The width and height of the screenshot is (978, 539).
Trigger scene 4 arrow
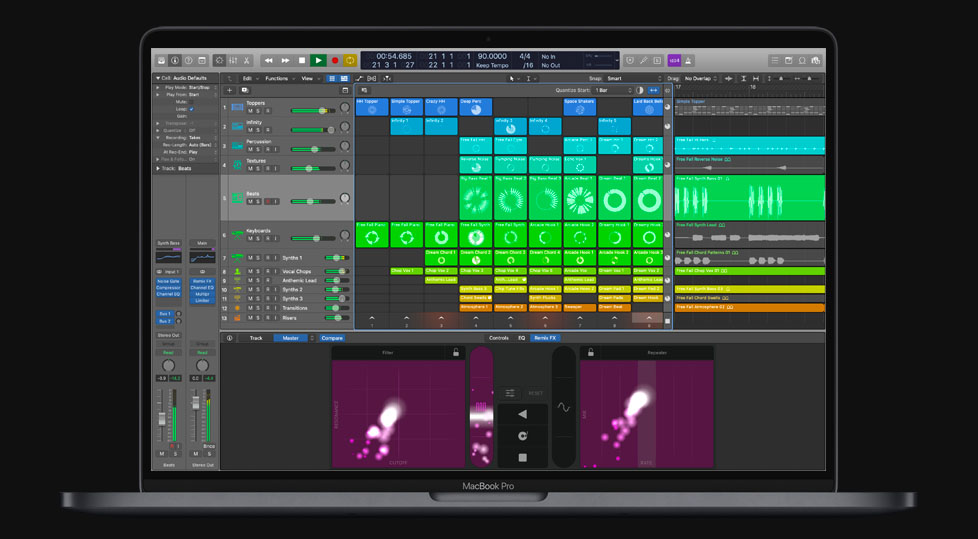point(476,319)
